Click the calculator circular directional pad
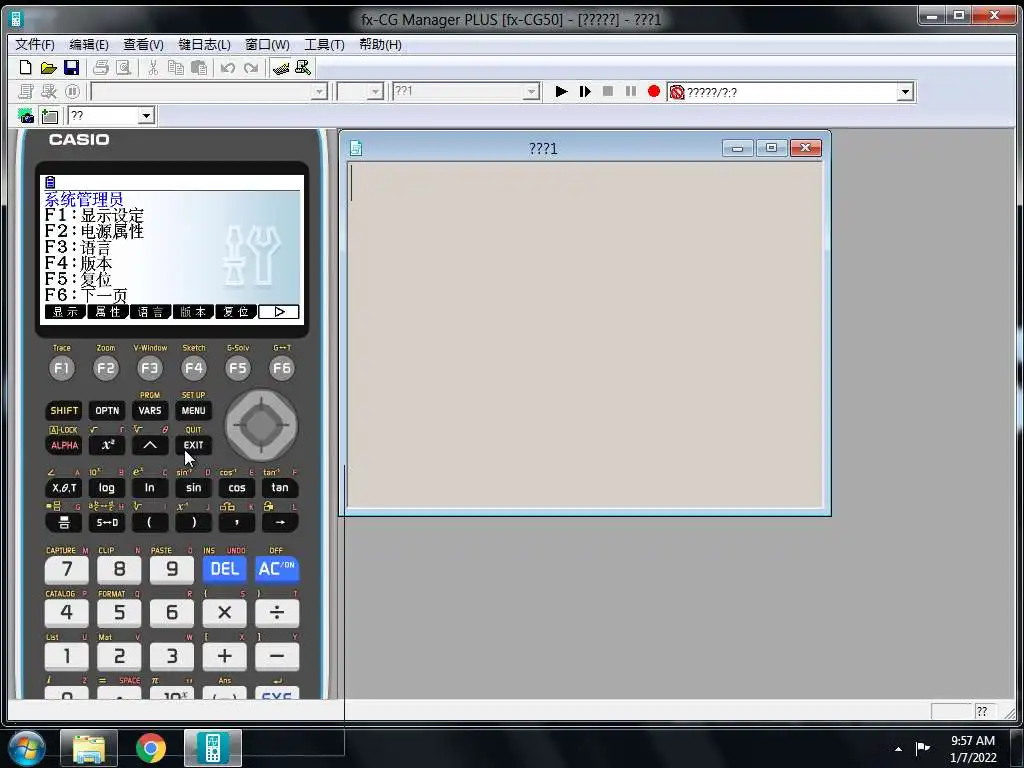Image resolution: width=1024 pixels, height=768 pixels. point(261,426)
